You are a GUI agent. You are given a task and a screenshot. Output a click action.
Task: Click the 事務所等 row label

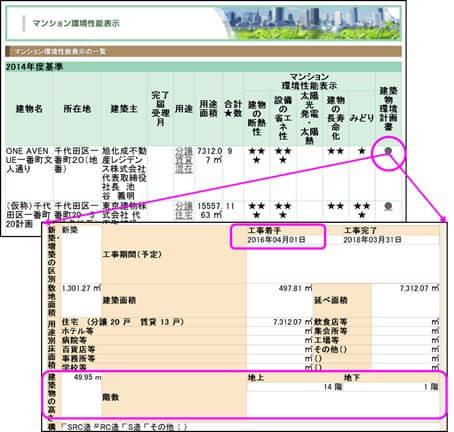[78, 358]
